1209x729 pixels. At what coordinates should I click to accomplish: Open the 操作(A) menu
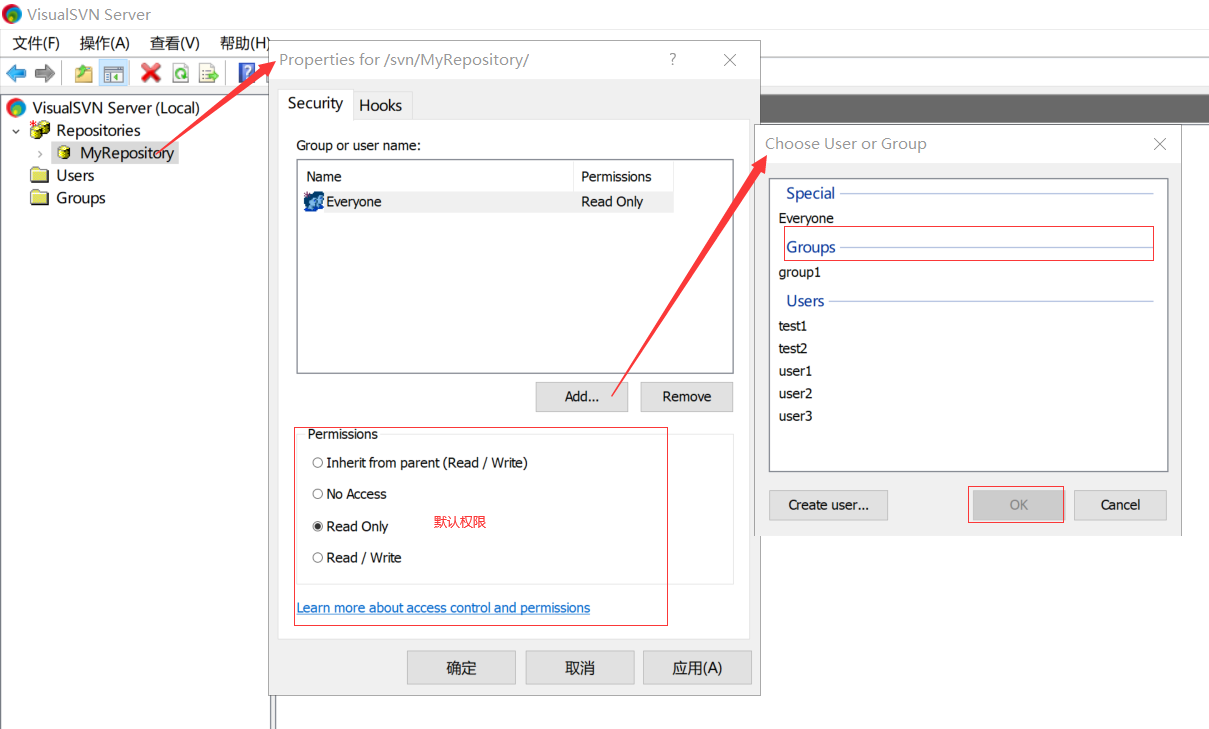[105, 43]
